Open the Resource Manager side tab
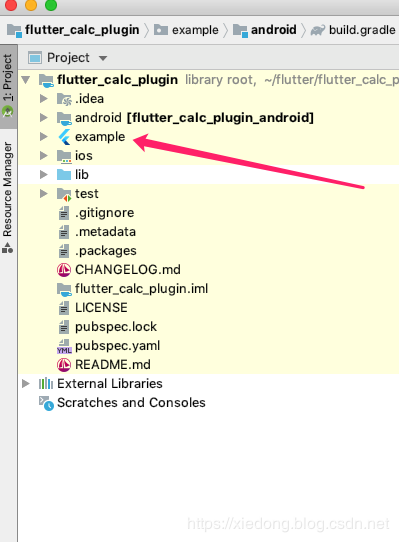The height and width of the screenshot is (542, 399). (x=8, y=196)
